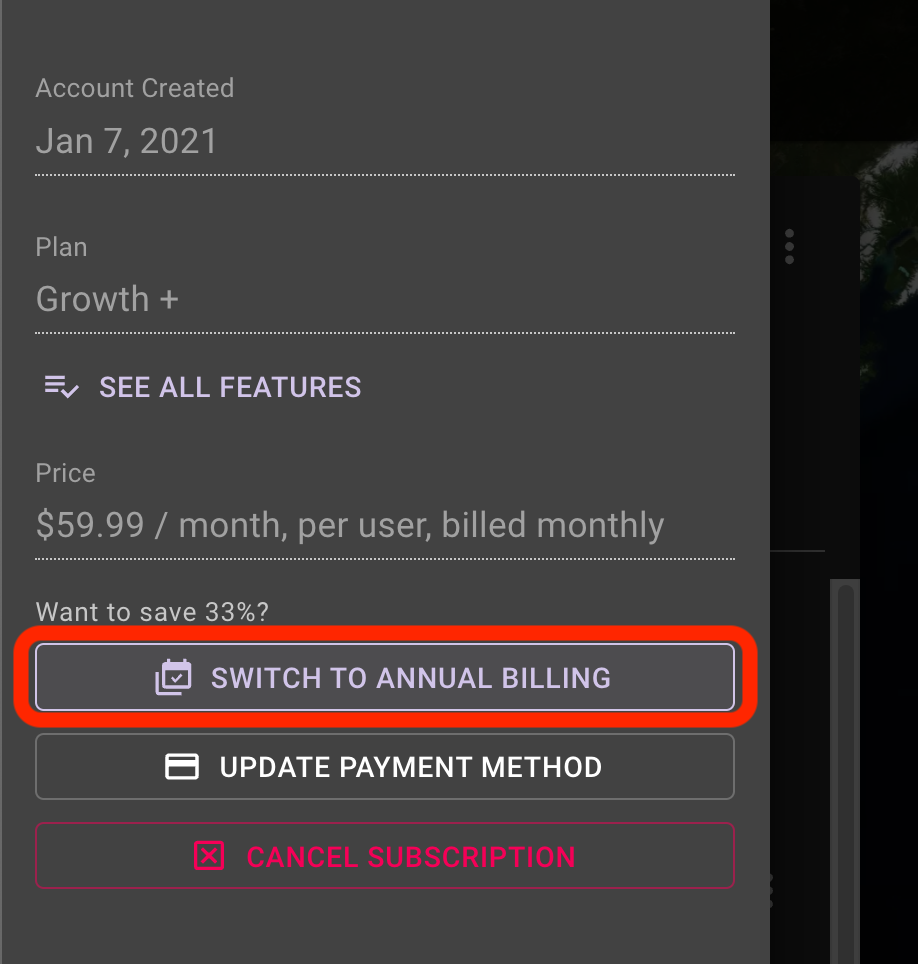Switch to annual billing
Image resolution: width=918 pixels, height=964 pixels.
pos(385,678)
